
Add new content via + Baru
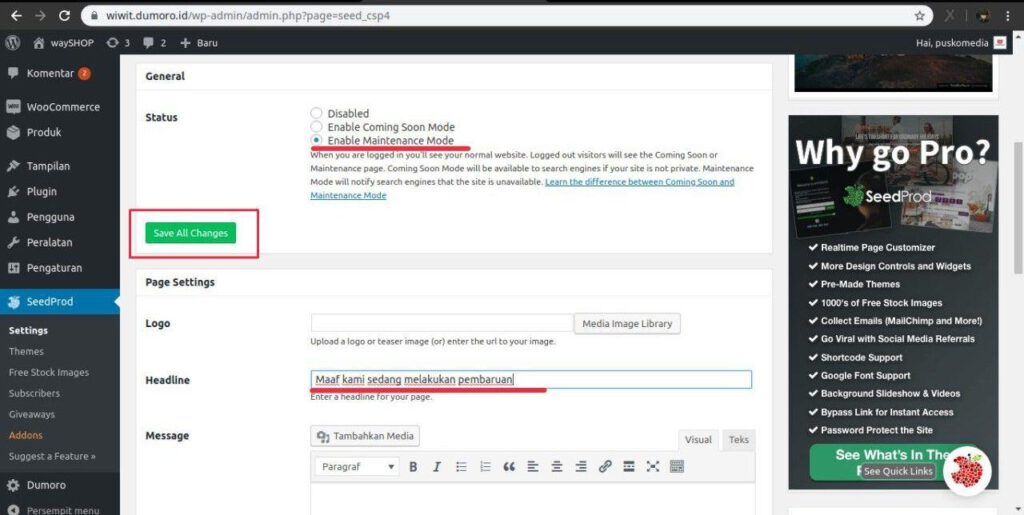click(x=199, y=42)
